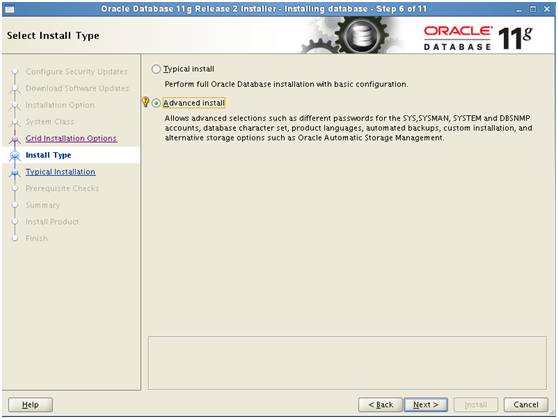The height and width of the screenshot is (419, 558).
Task: Proceed with the Next button
Action: [x=426, y=405]
